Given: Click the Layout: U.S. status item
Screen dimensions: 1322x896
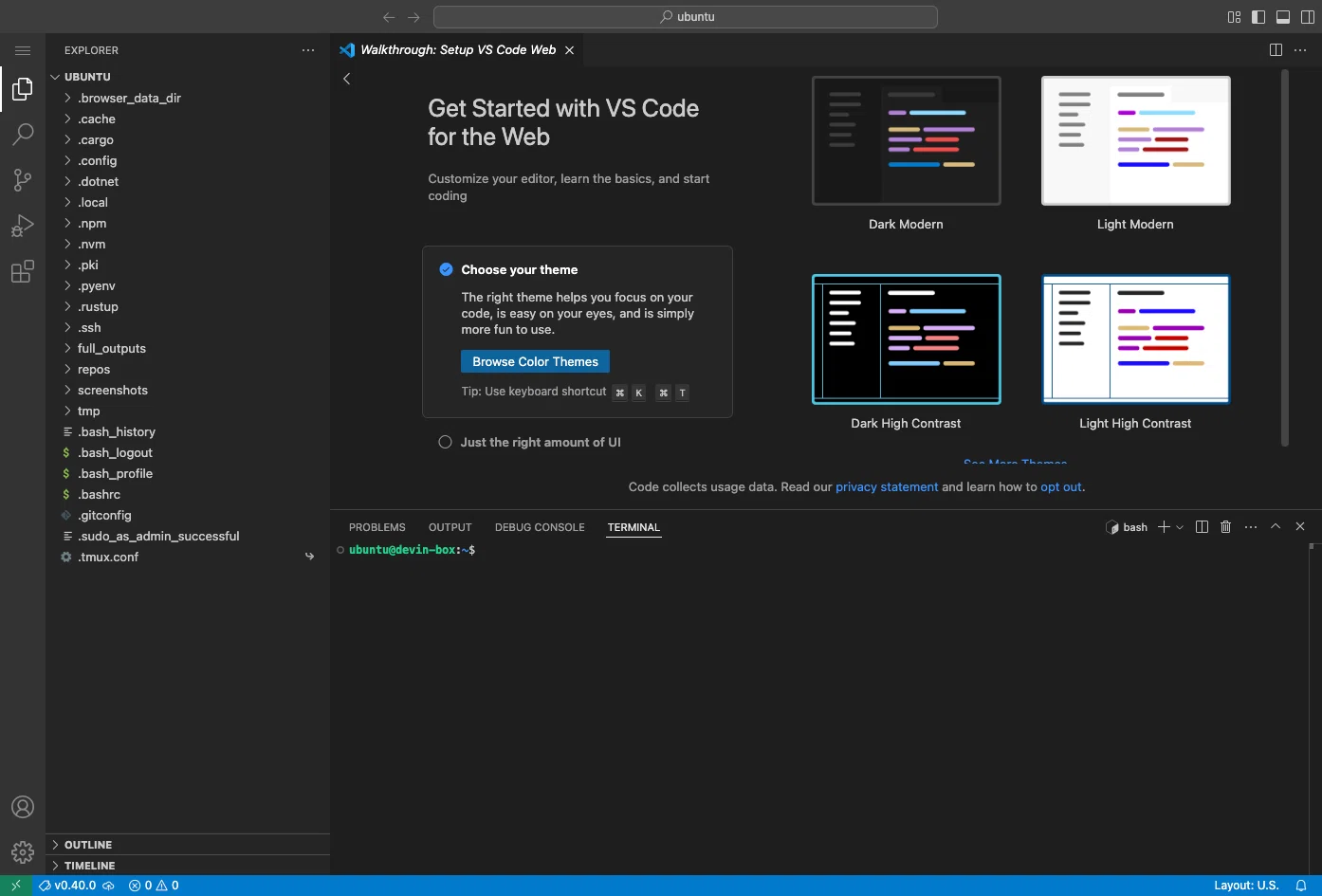Looking at the screenshot, I should (1246, 886).
